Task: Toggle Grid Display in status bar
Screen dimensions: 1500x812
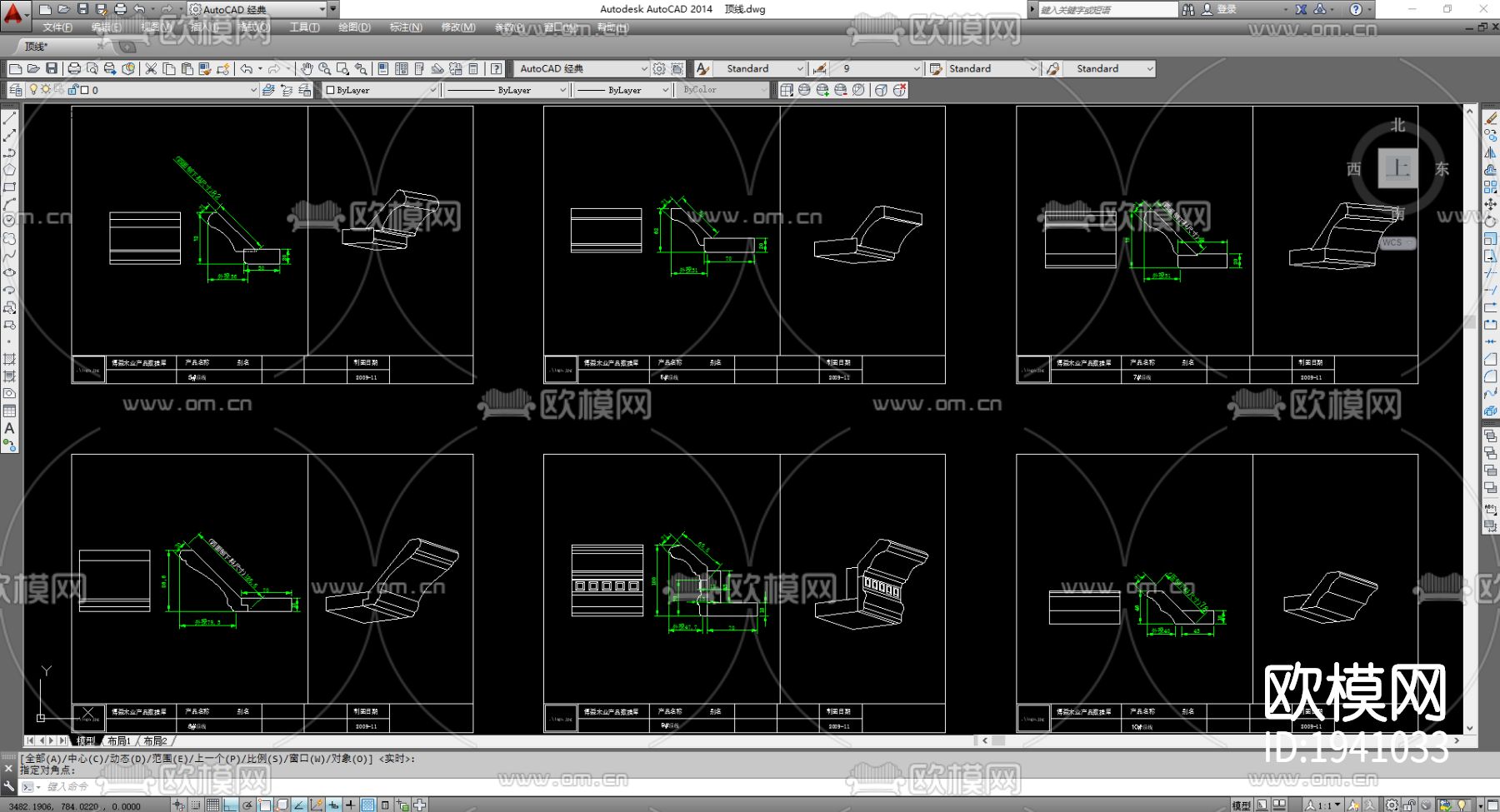Action: click(x=212, y=805)
